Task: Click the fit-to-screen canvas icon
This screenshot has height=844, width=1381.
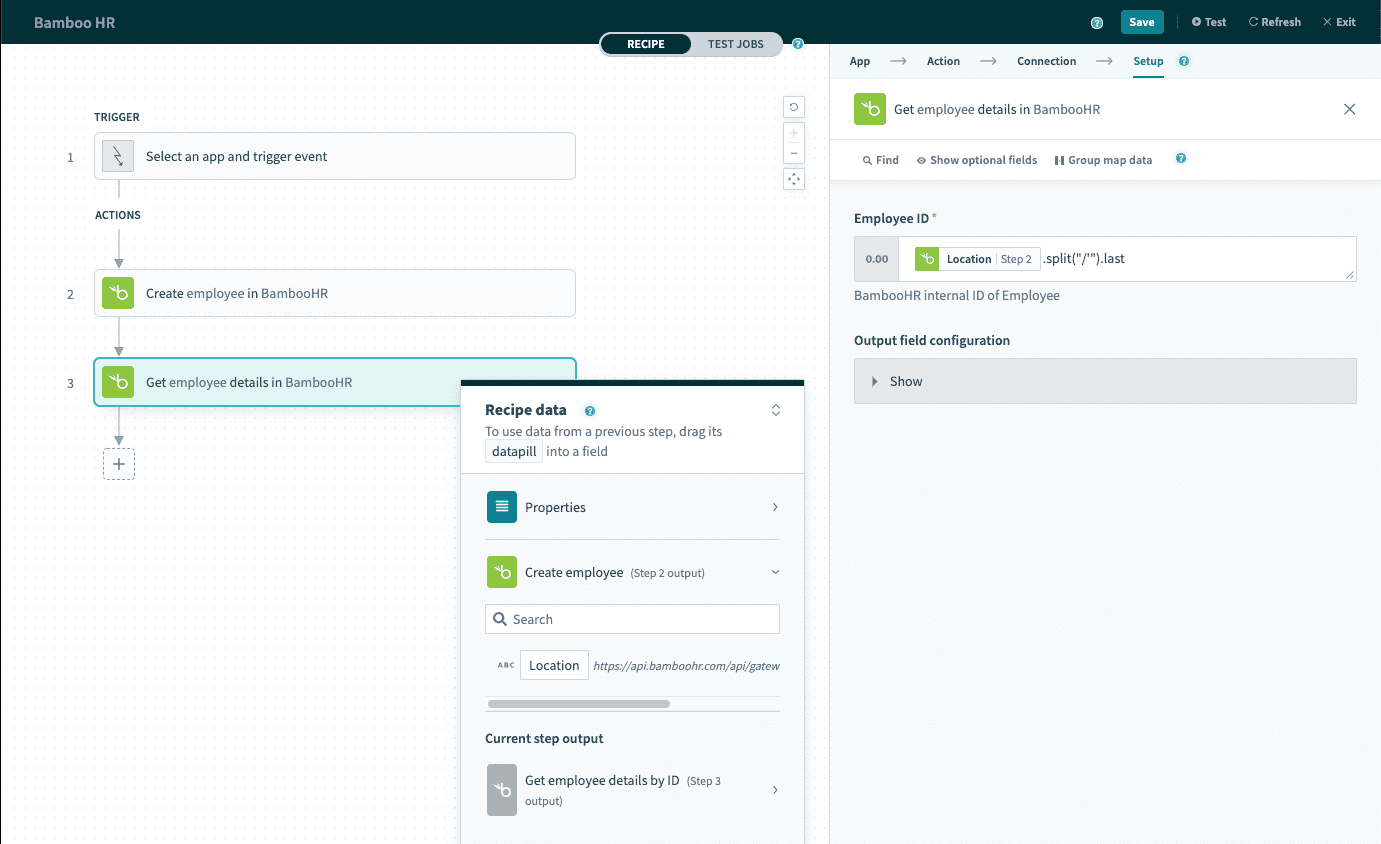Action: [x=794, y=179]
